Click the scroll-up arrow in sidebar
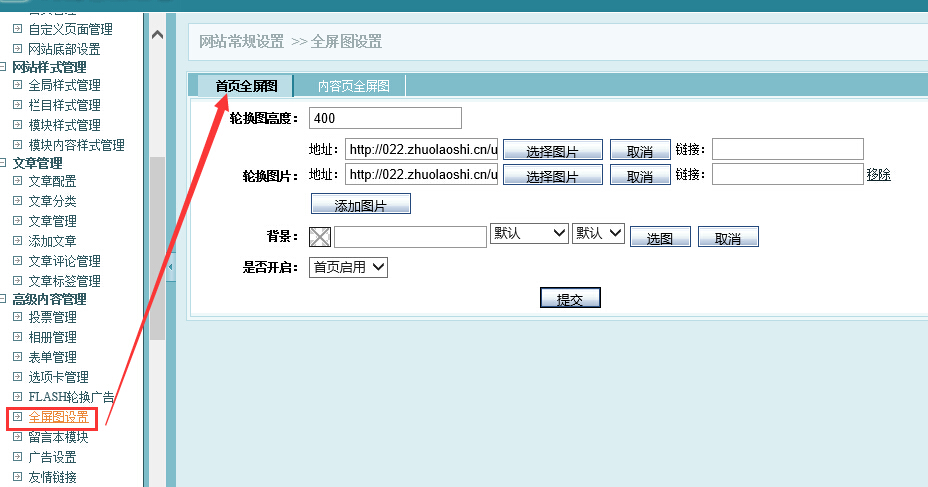928x487 pixels. [x=157, y=35]
